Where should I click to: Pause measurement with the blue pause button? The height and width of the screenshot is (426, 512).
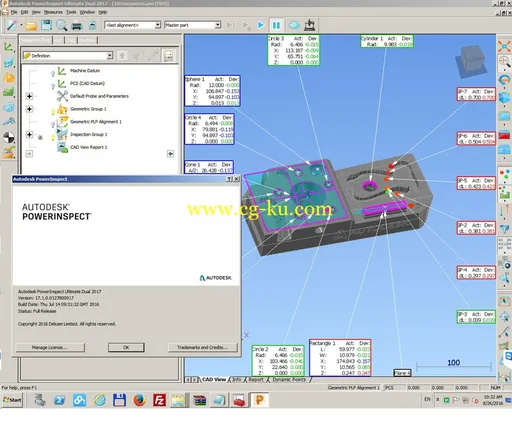click(x=276, y=25)
